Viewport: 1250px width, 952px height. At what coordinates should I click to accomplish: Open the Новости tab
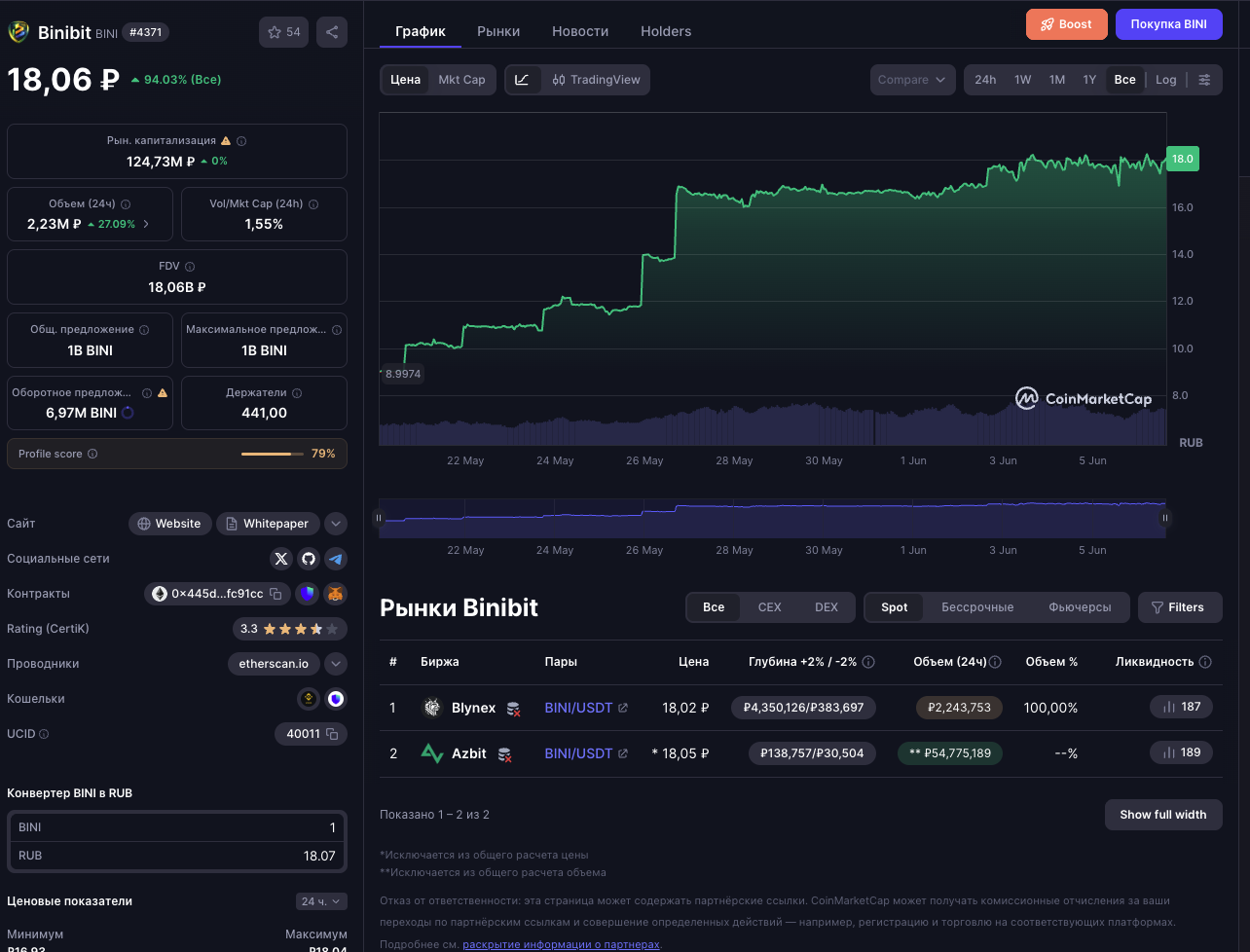[x=580, y=31]
